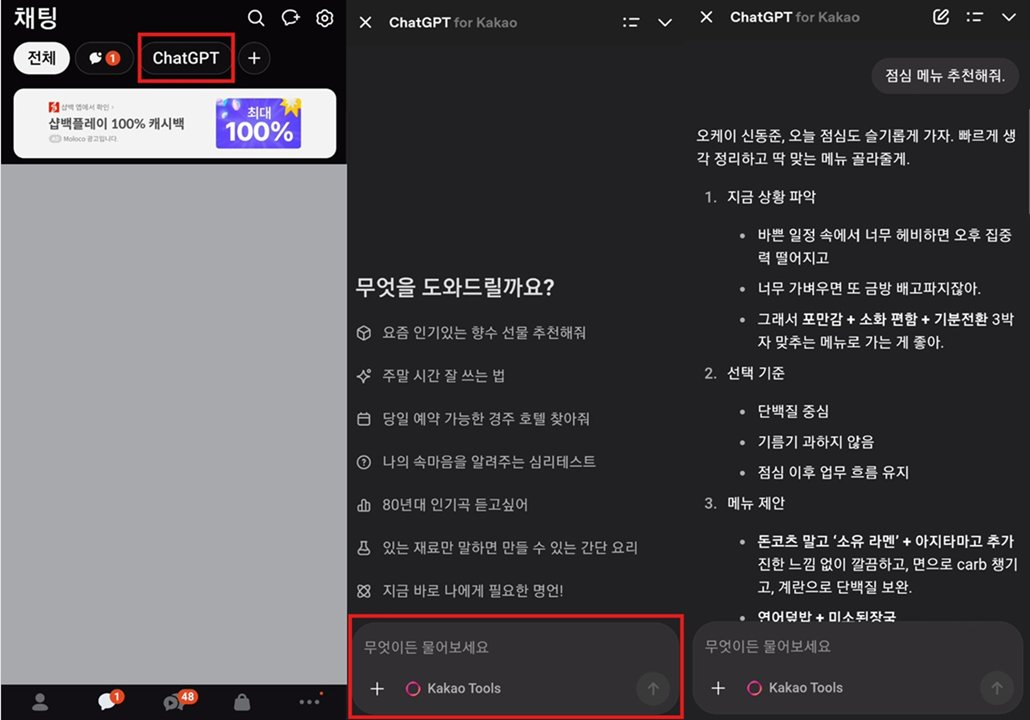Open the Chats tab in the bottom bar
This screenshot has width=1030, height=720.
tap(108, 701)
